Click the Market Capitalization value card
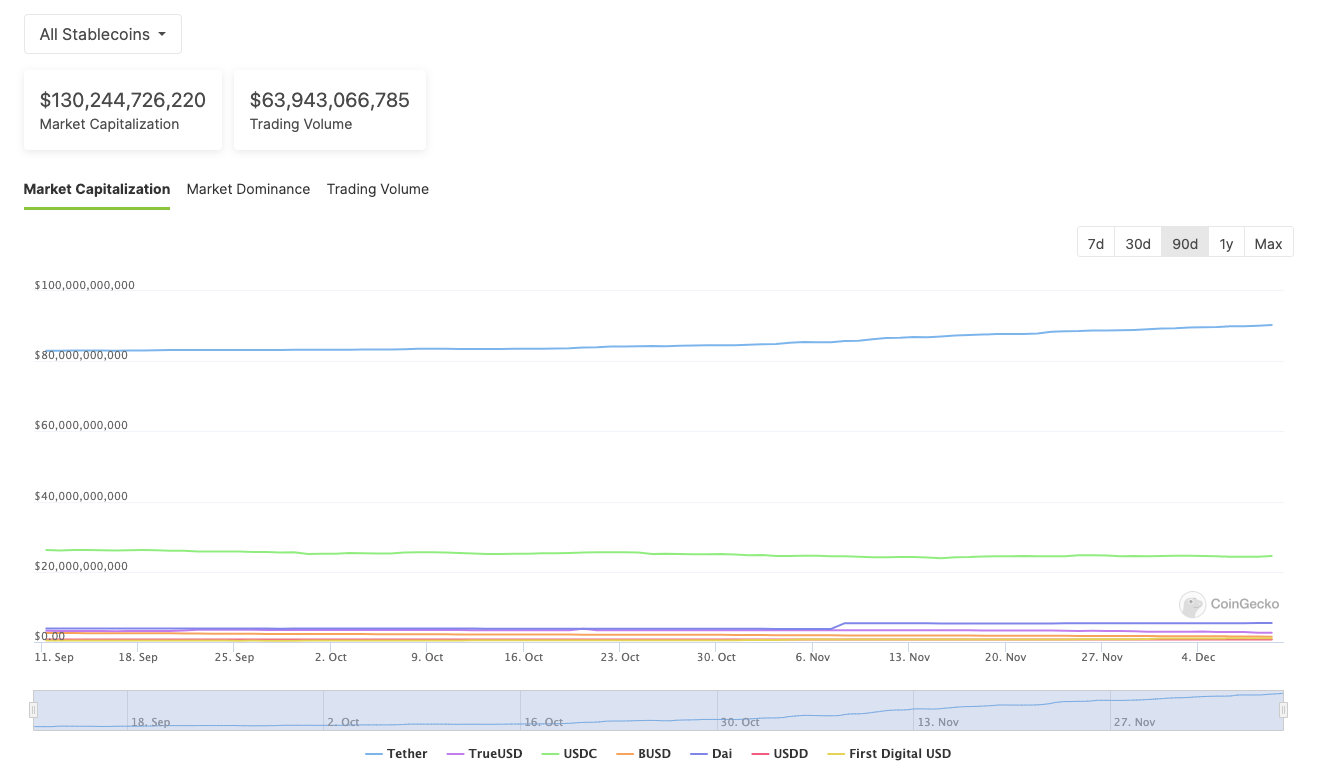The width and height of the screenshot is (1341, 778). tap(122, 110)
